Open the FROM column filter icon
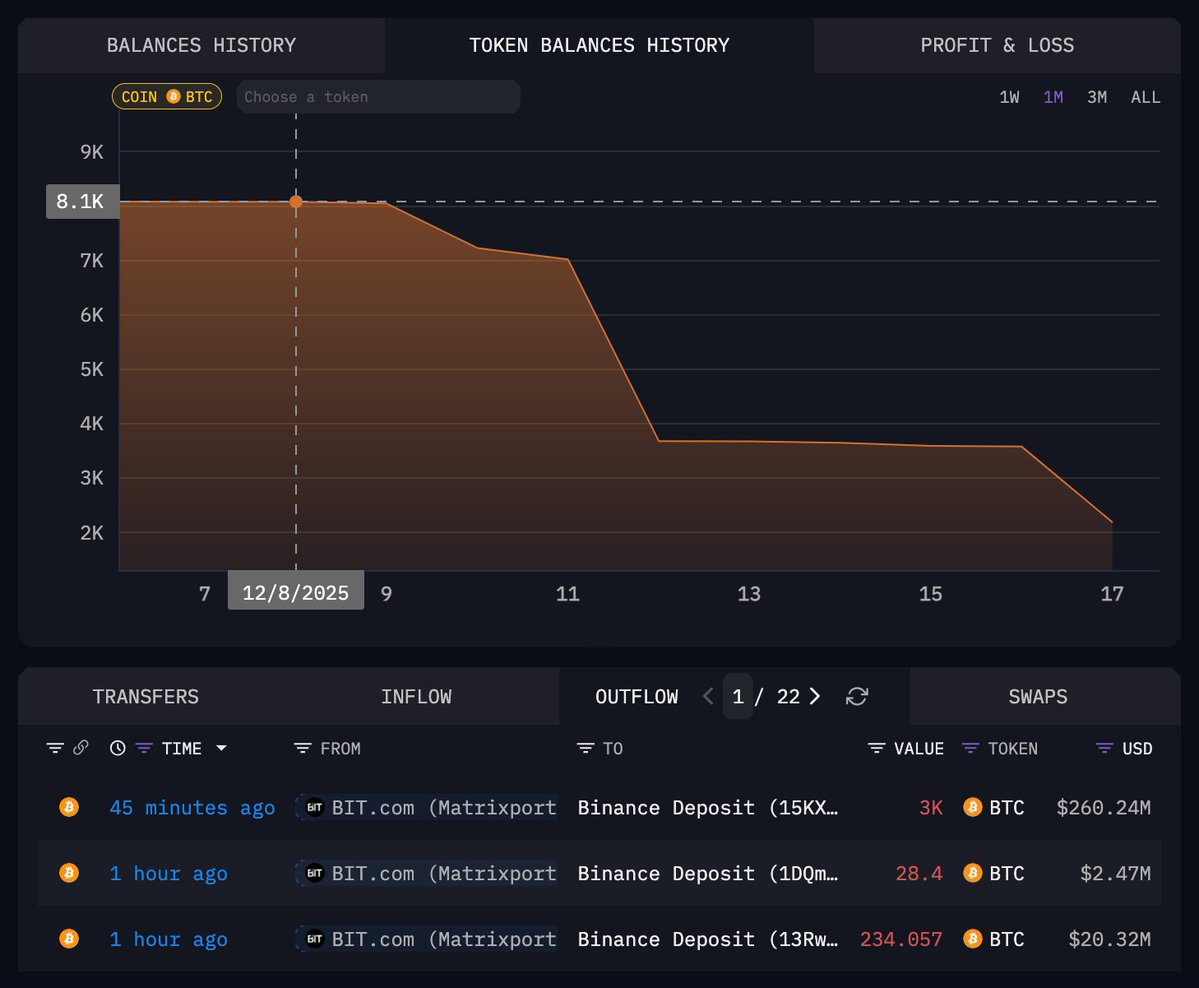 tap(302, 748)
